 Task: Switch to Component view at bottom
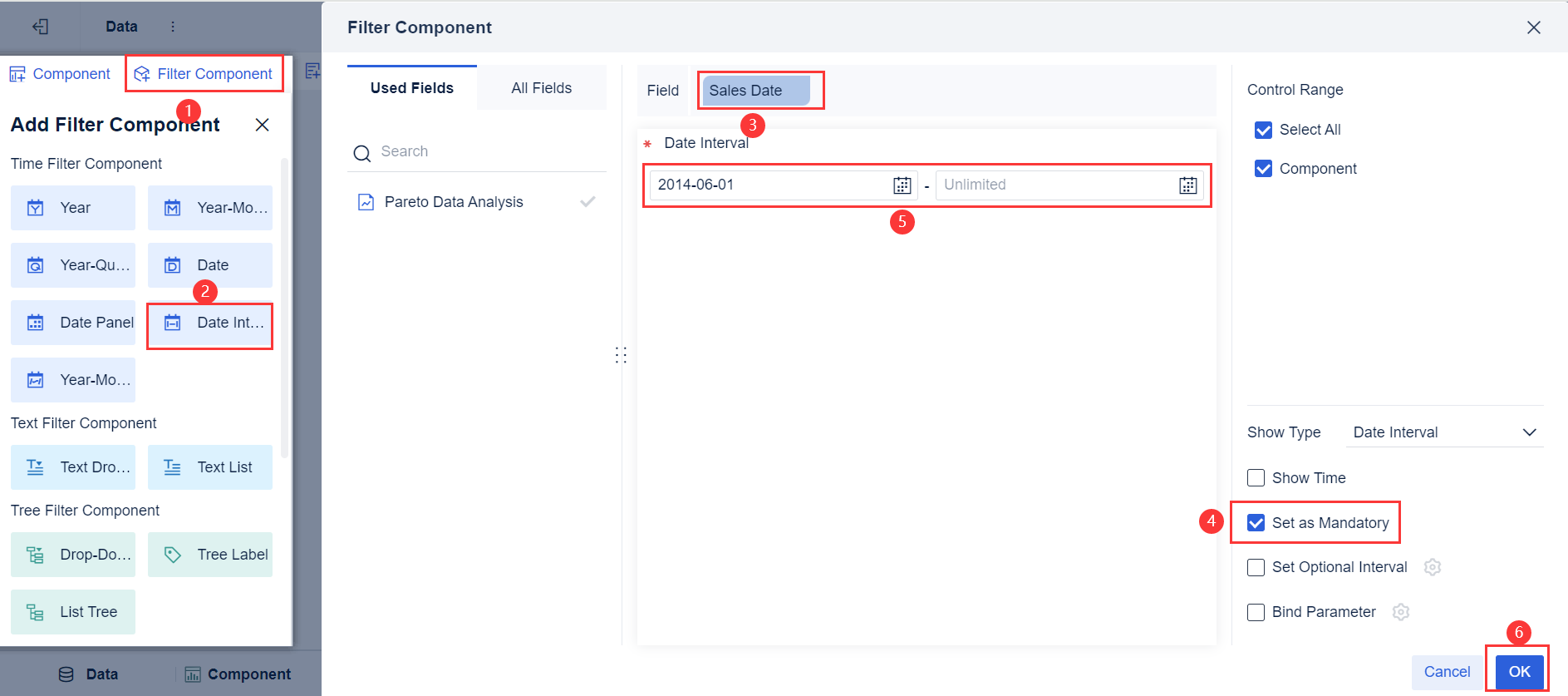pos(238,674)
